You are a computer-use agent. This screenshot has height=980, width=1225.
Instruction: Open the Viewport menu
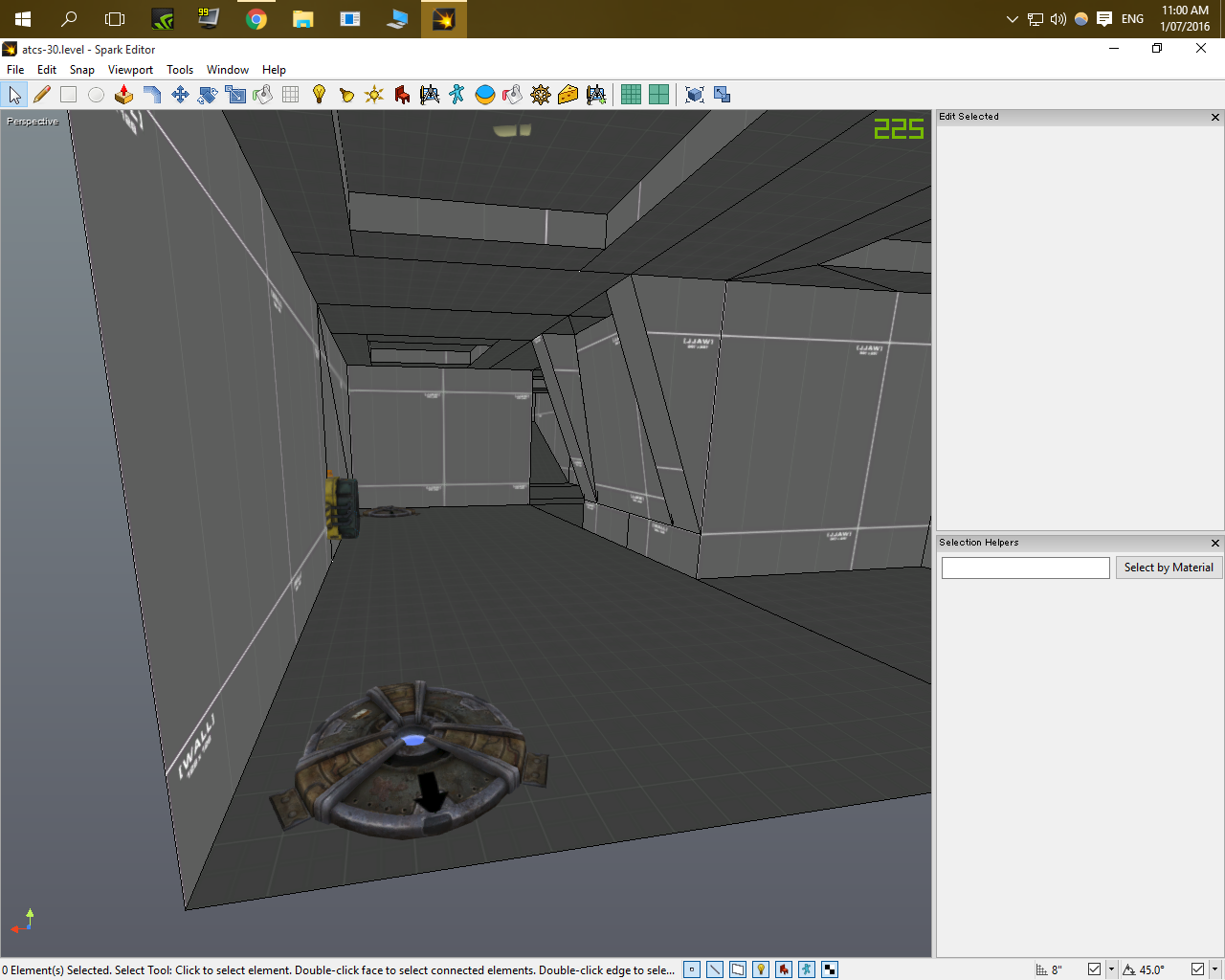pyautogui.click(x=130, y=70)
